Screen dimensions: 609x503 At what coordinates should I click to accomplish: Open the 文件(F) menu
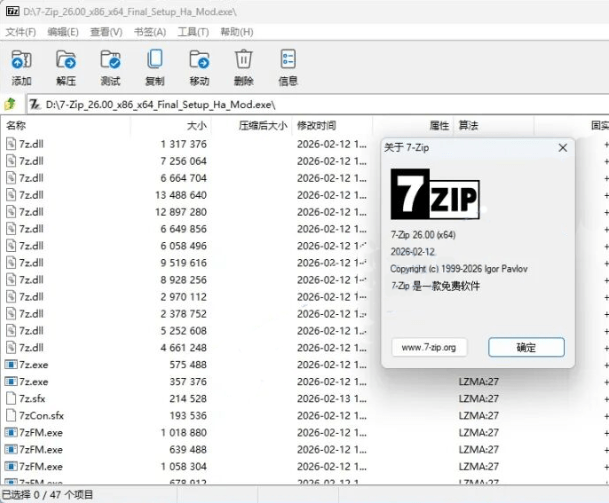click(x=21, y=32)
